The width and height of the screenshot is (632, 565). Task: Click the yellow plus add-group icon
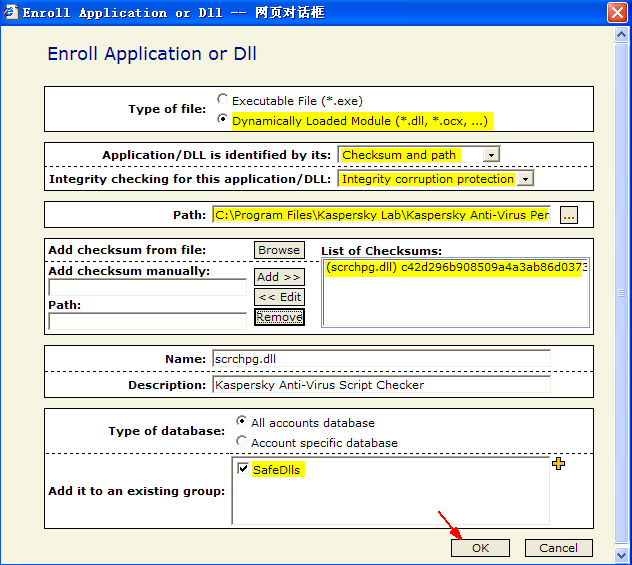pyautogui.click(x=558, y=464)
